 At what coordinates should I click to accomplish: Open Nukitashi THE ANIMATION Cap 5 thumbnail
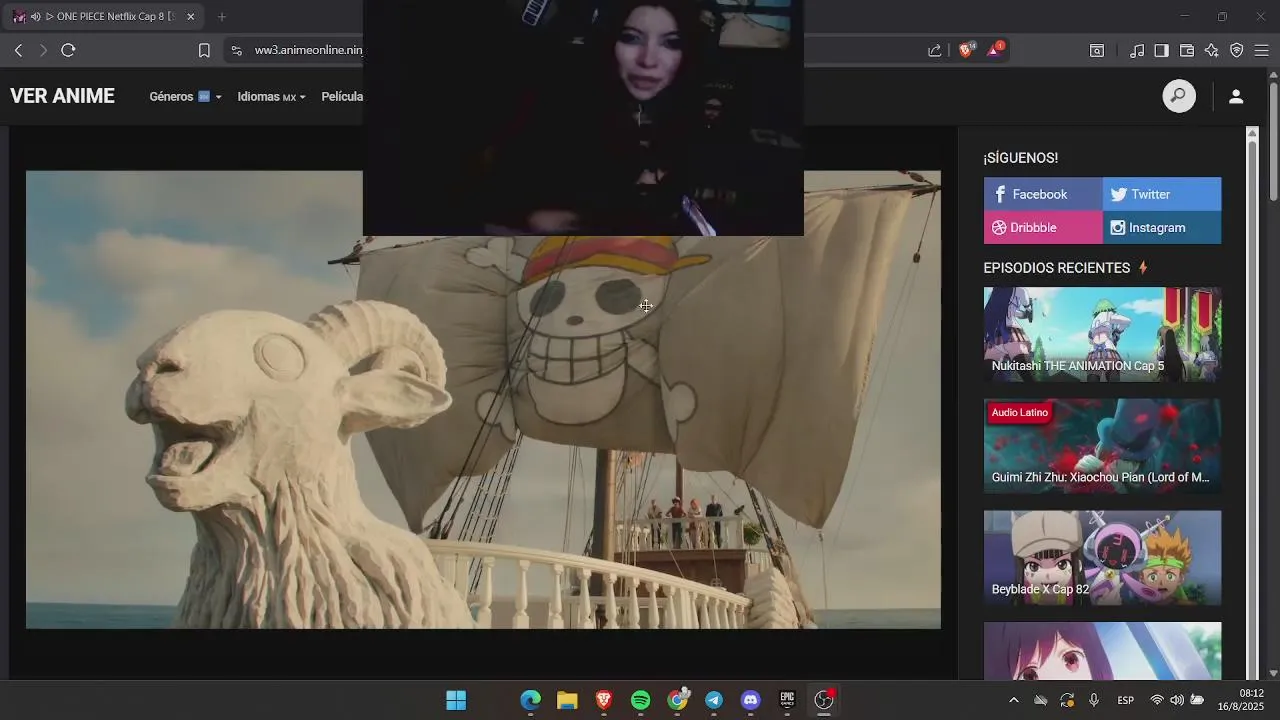1102,334
